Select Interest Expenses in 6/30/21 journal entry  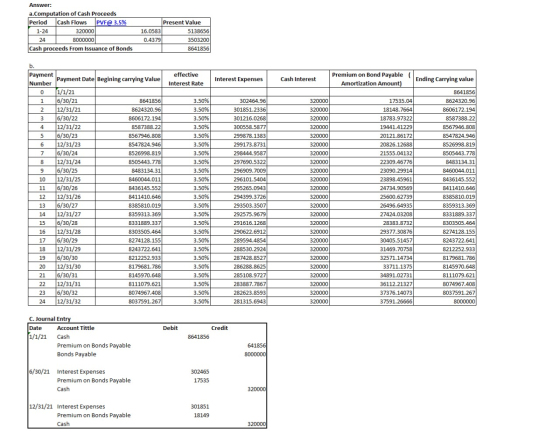(81, 372)
